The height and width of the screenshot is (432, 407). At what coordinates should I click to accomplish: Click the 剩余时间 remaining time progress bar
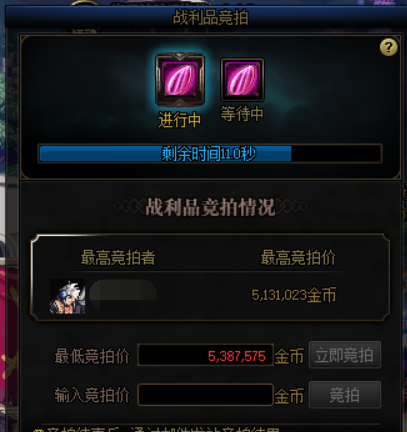point(210,154)
